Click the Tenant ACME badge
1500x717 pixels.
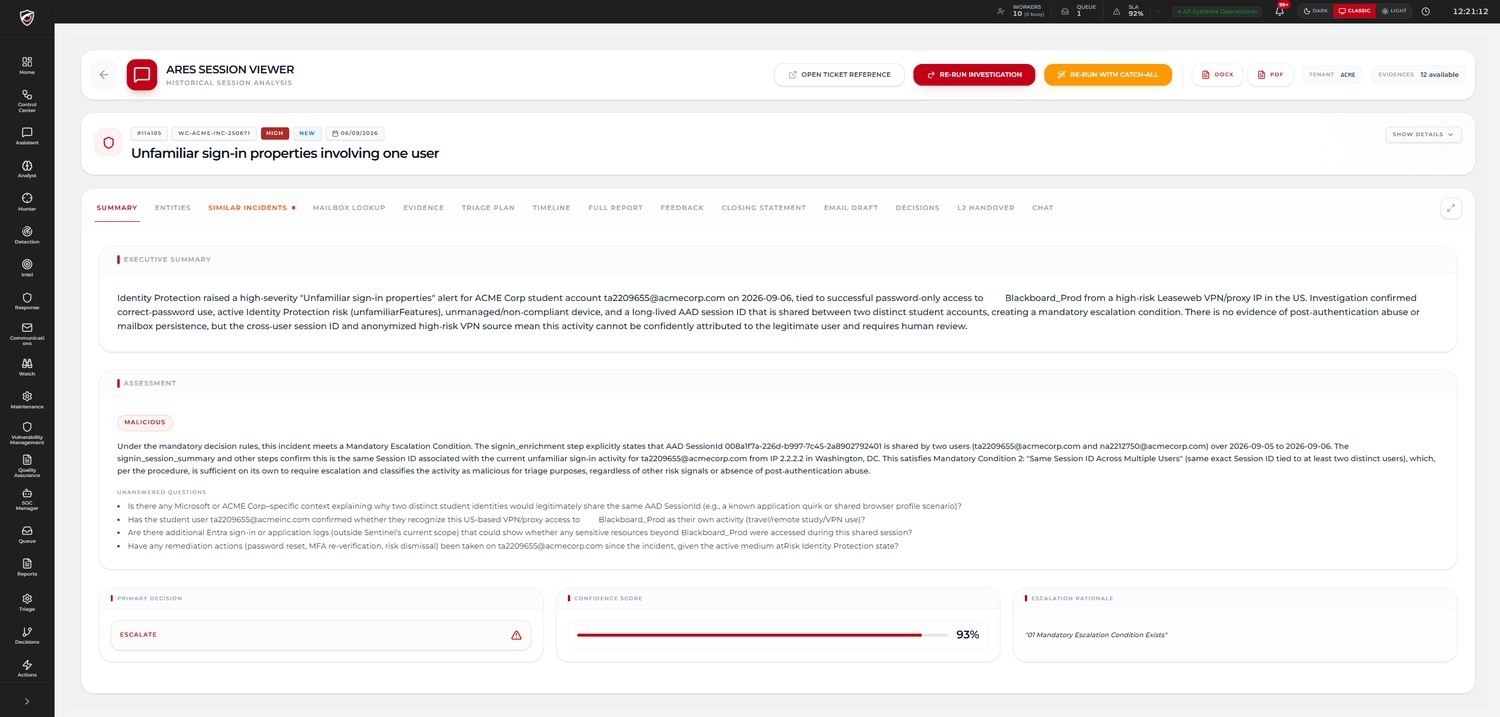[1332, 75]
